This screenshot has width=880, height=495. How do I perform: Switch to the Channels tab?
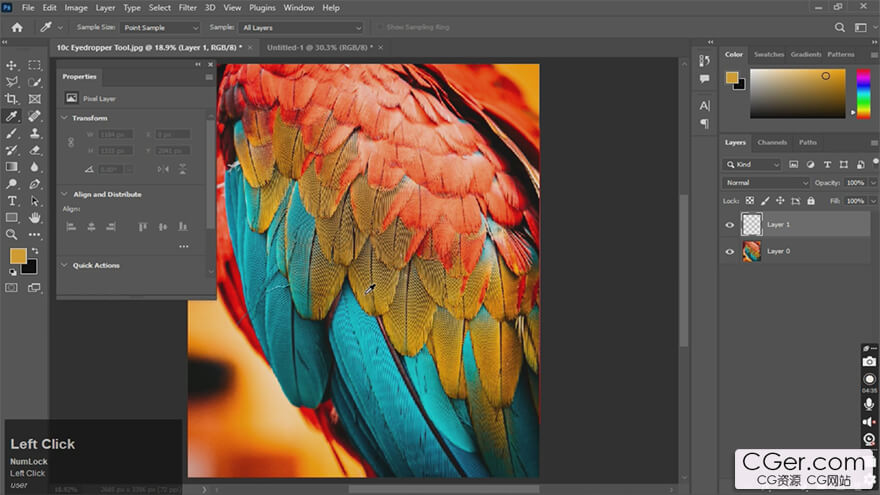pos(771,142)
